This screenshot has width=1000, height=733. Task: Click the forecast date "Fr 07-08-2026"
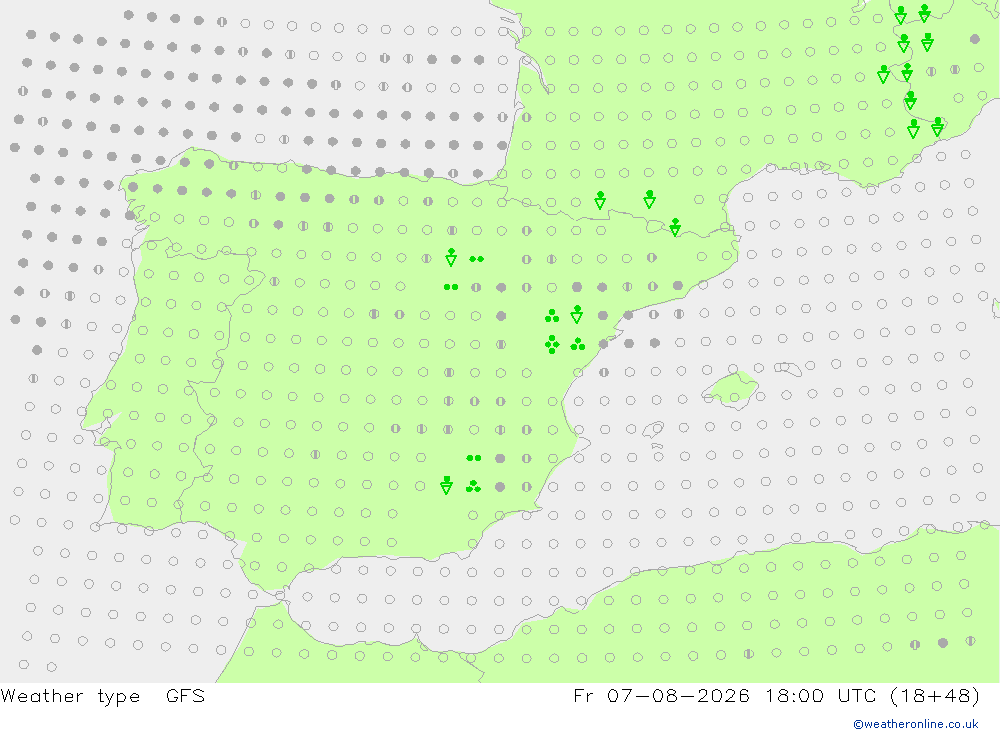[x=661, y=695]
